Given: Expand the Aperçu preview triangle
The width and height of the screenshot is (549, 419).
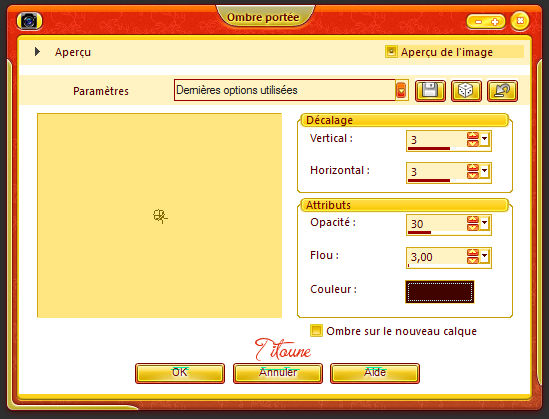Looking at the screenshot, I should click(37, 52).
